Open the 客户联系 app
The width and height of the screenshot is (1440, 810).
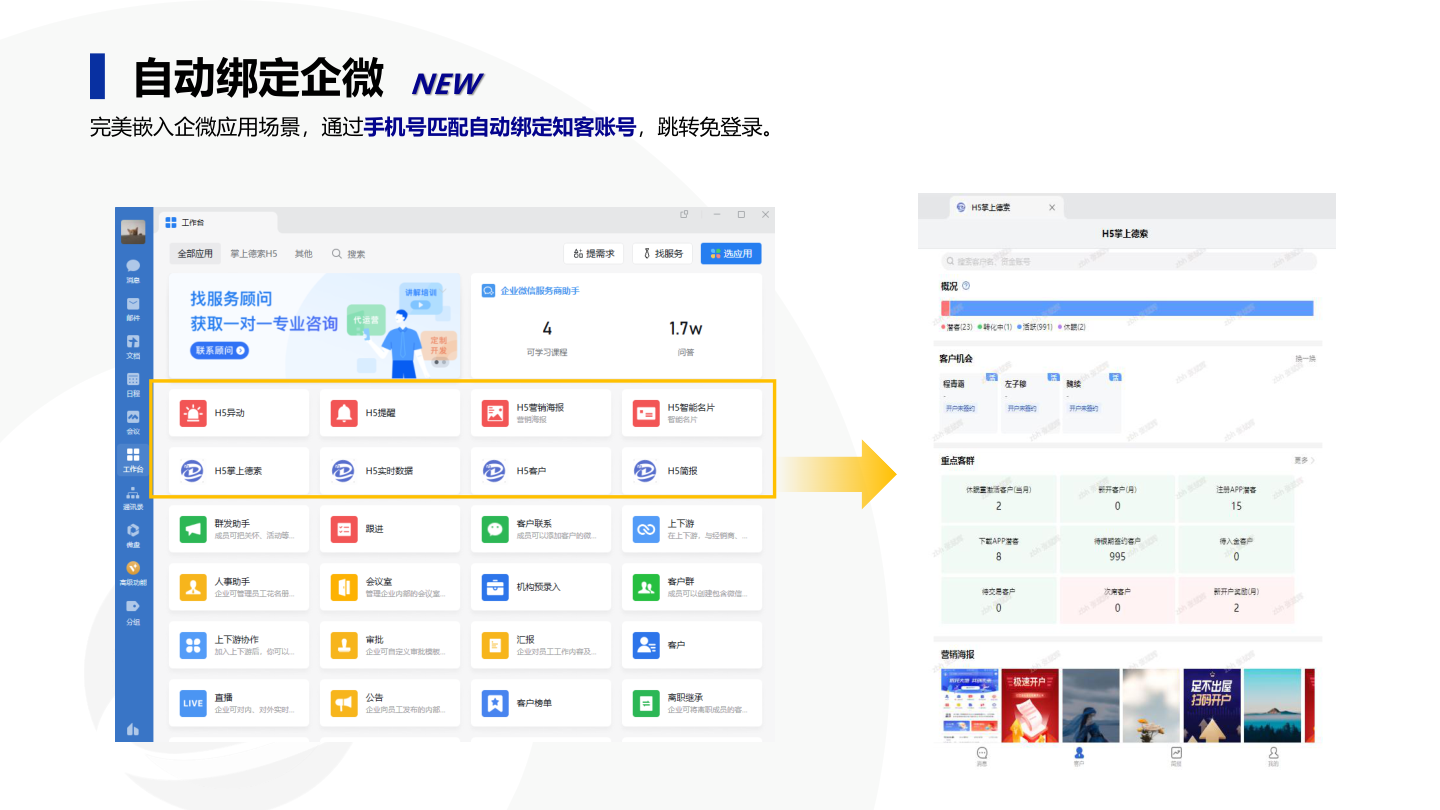(x=541, y=529)
